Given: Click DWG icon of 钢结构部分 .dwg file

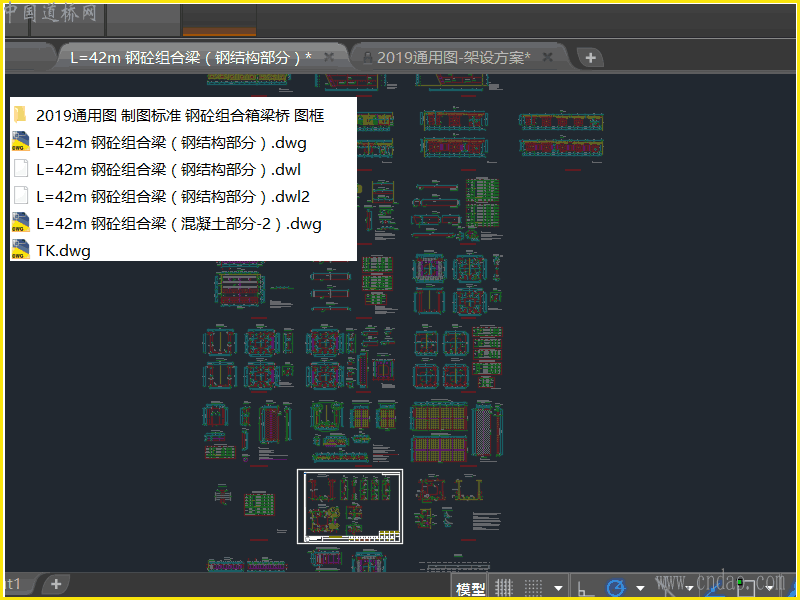Looking at the screenshot, I should [20, 142].
